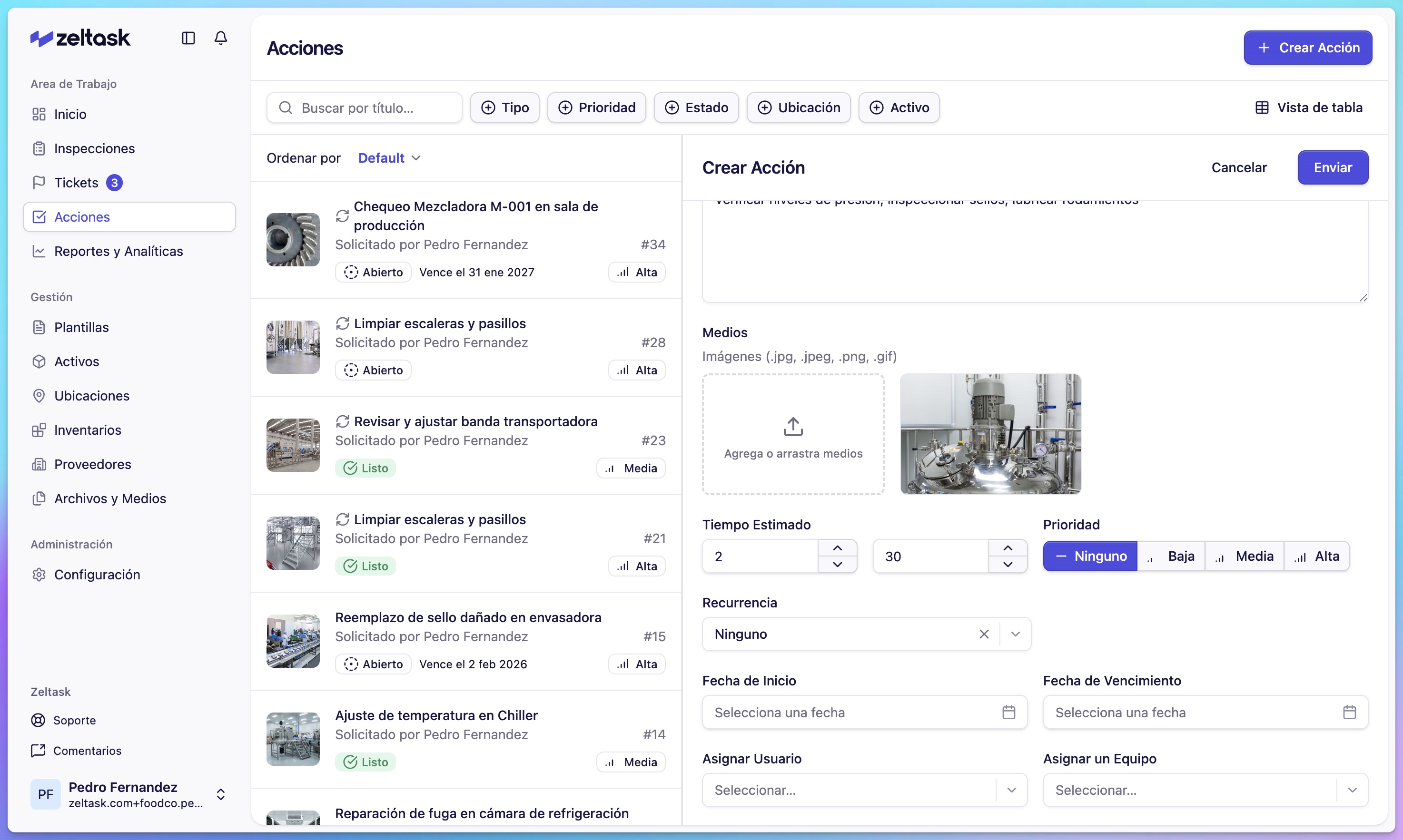Select Alta priority option in the form

pyautogui.click(x=1317, y=557)
